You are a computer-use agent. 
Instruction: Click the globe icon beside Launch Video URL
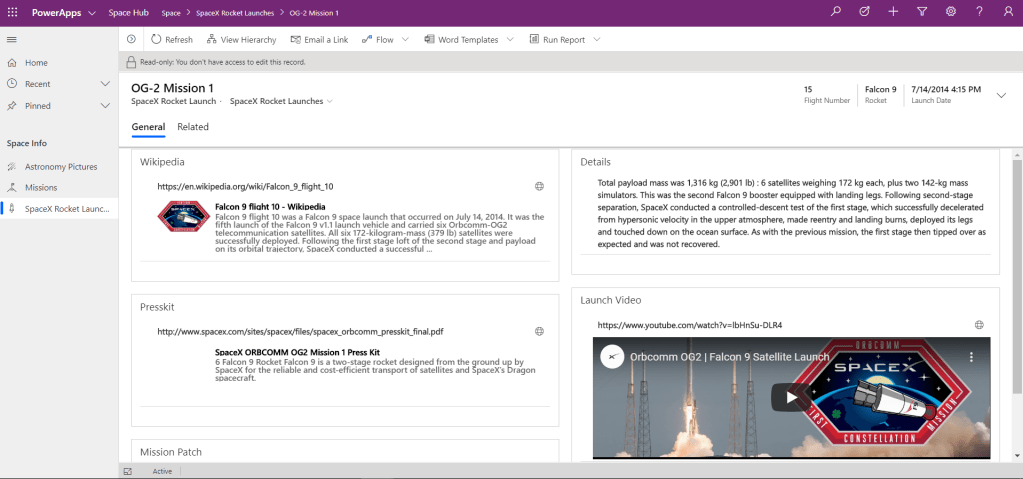point(979,325)
